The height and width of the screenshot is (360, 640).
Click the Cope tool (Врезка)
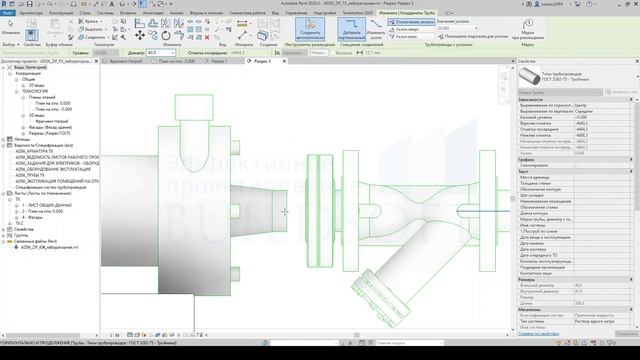[89, 21]
